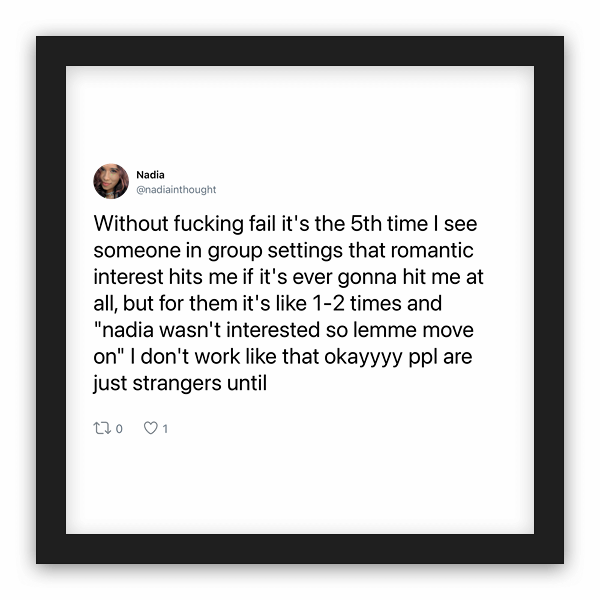Click the display name Nadia
This screenshot has width=600, height=600.
pyautogui.click(x=150, y=175)
